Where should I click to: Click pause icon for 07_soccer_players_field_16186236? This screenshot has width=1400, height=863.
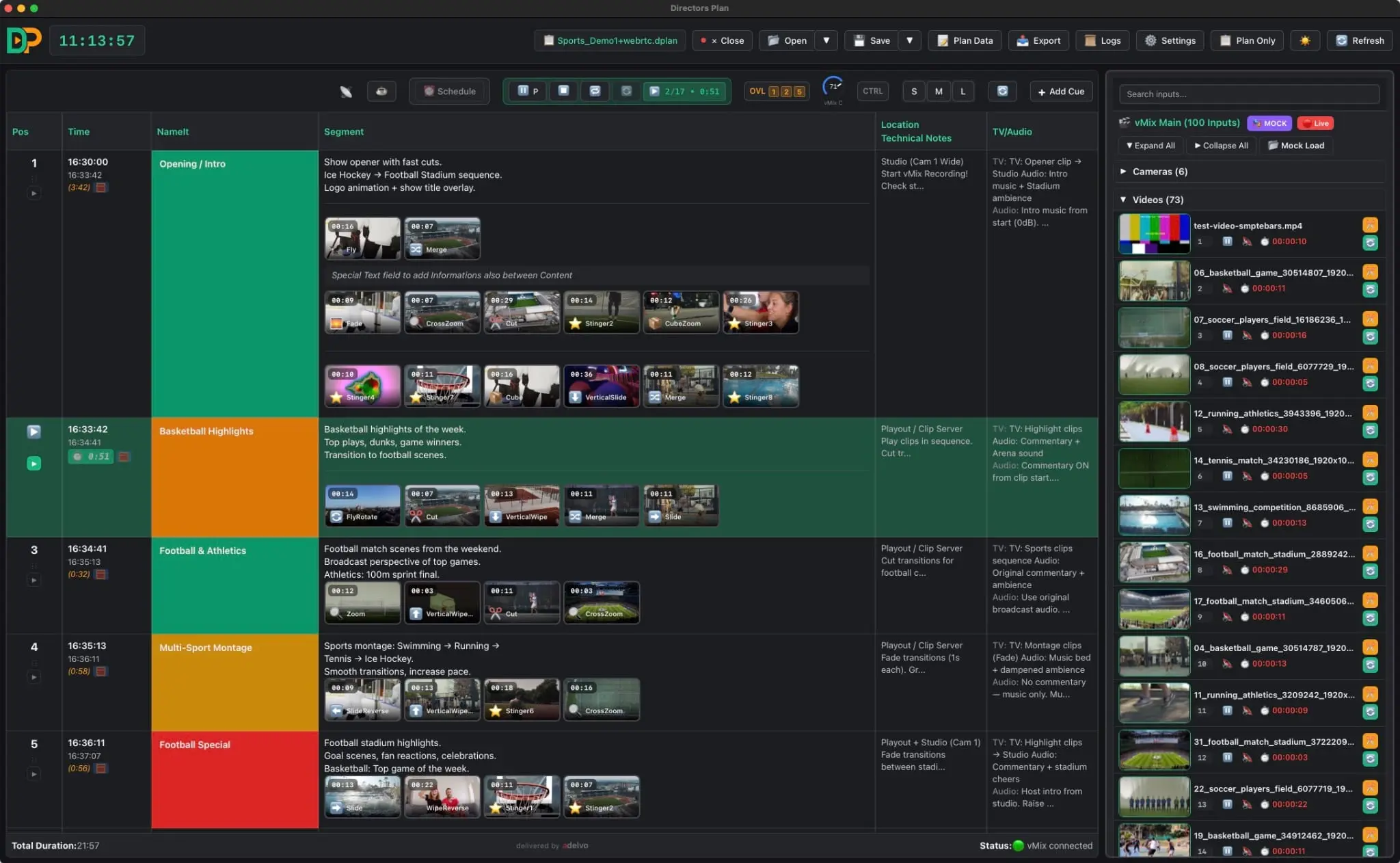1228,335
